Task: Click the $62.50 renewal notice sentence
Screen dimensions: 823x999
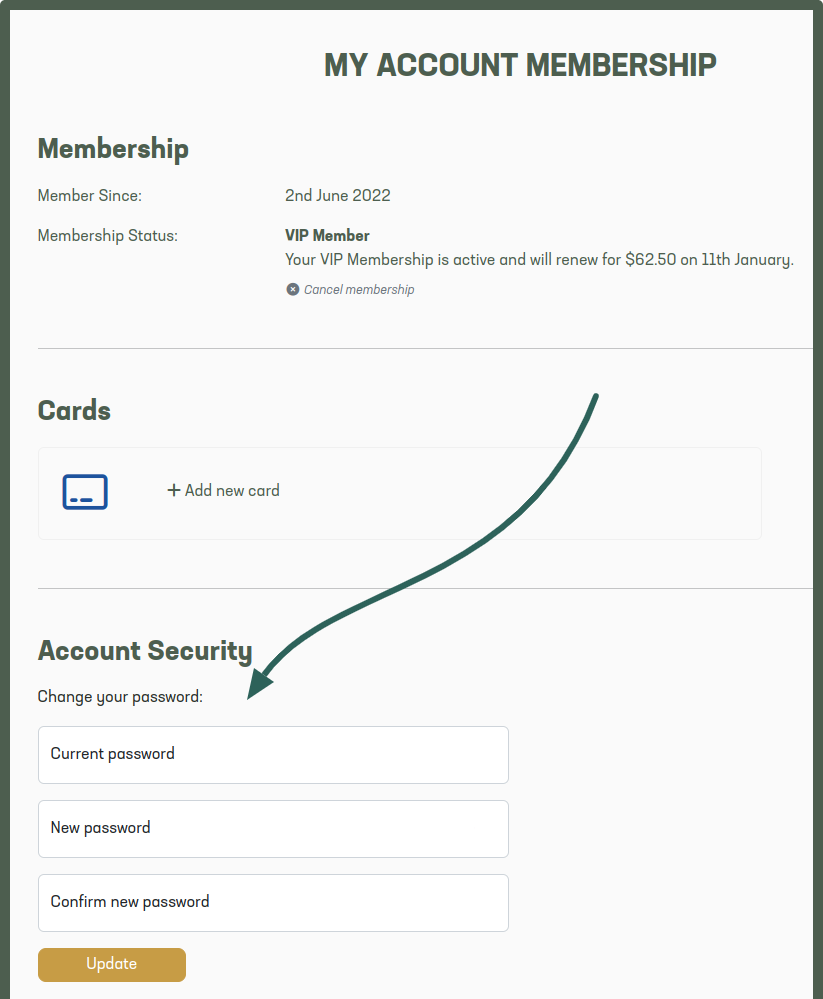Action: click(539, 260)
